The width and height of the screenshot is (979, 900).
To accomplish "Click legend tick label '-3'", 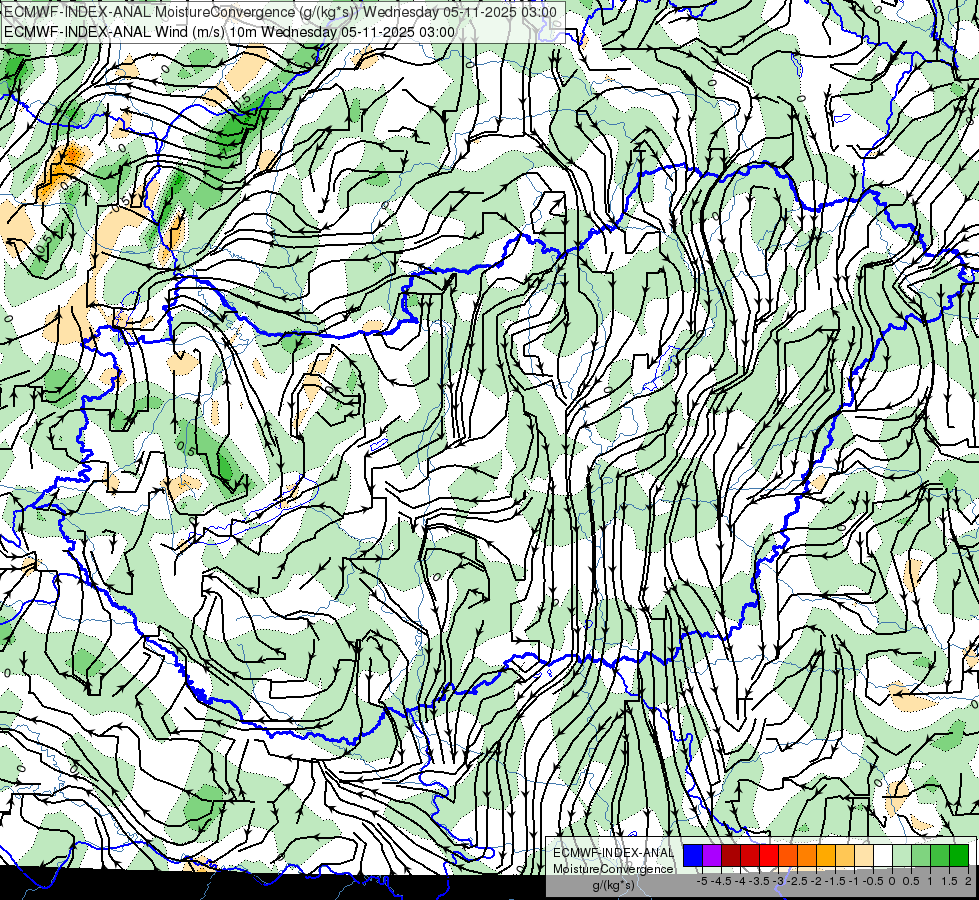I will point(778,881).
